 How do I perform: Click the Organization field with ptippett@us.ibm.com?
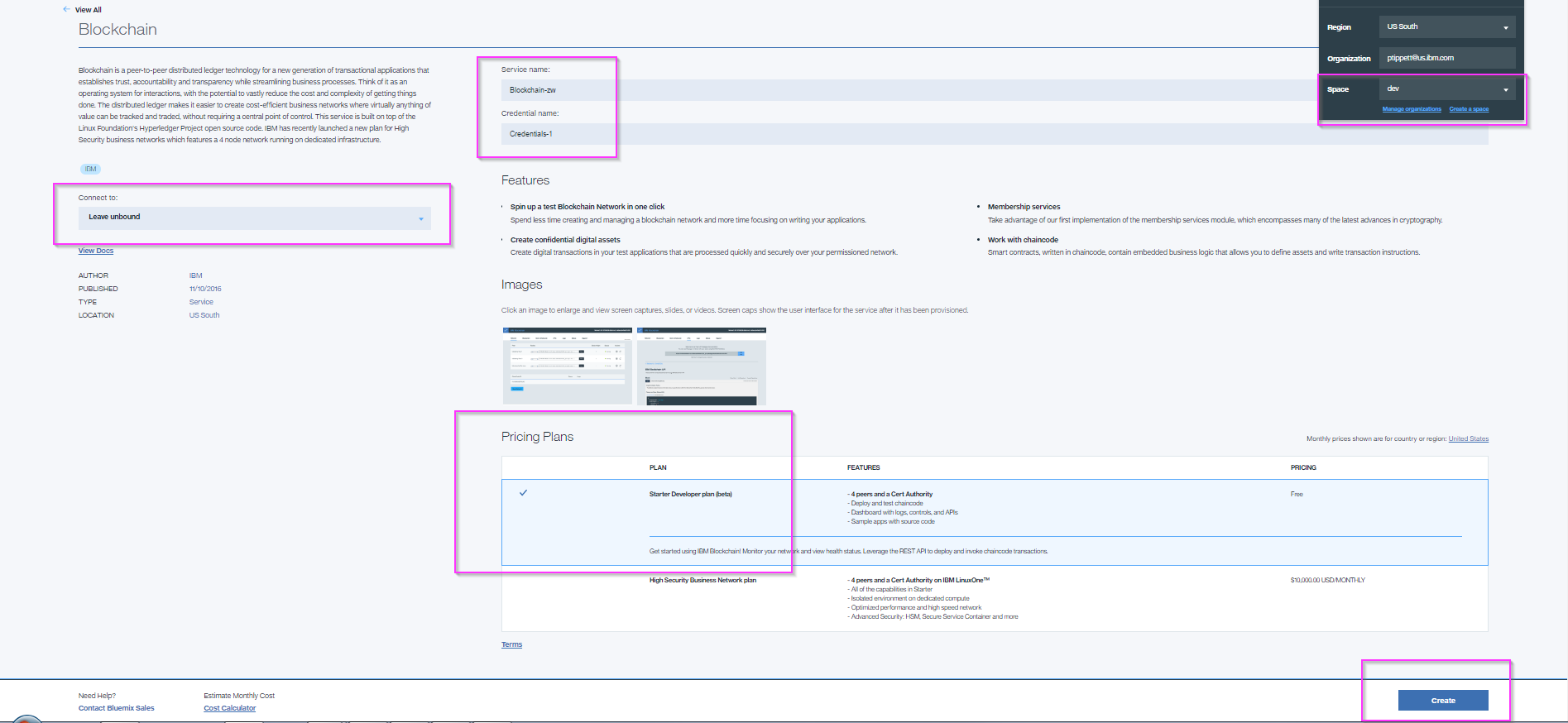click(1447, 58)
